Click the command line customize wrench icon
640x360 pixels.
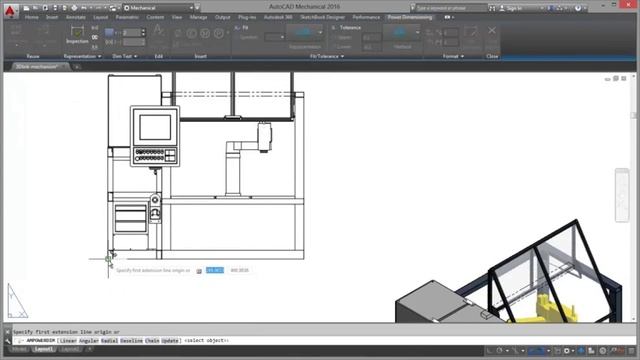[8, 340]
